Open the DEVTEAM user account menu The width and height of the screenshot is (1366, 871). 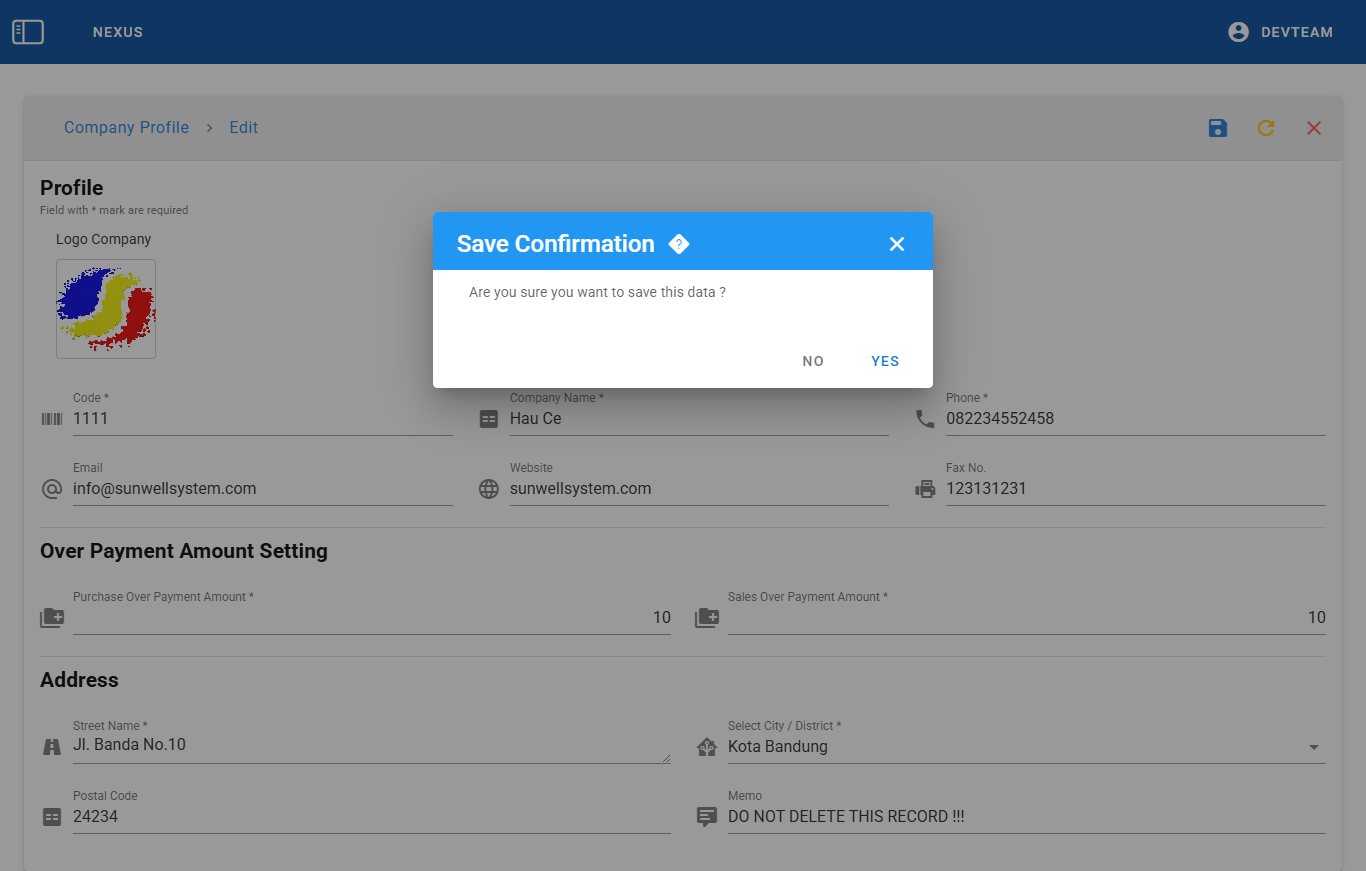(x=1280, y=32)
